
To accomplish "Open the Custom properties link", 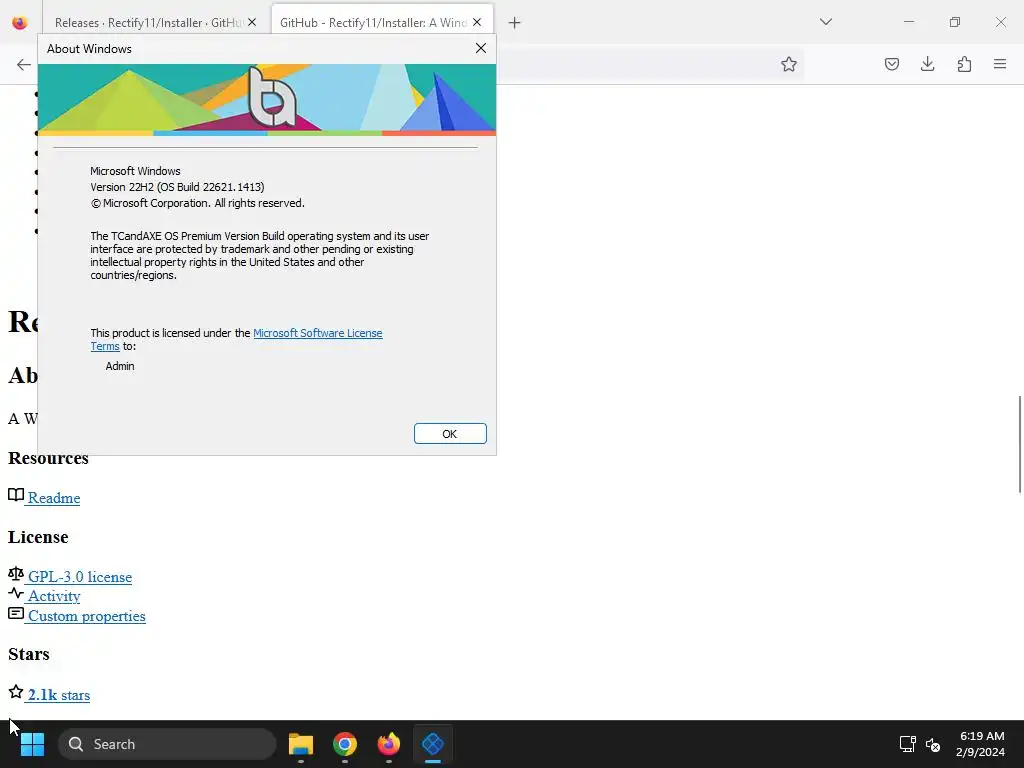I will (x=86, y=616).
